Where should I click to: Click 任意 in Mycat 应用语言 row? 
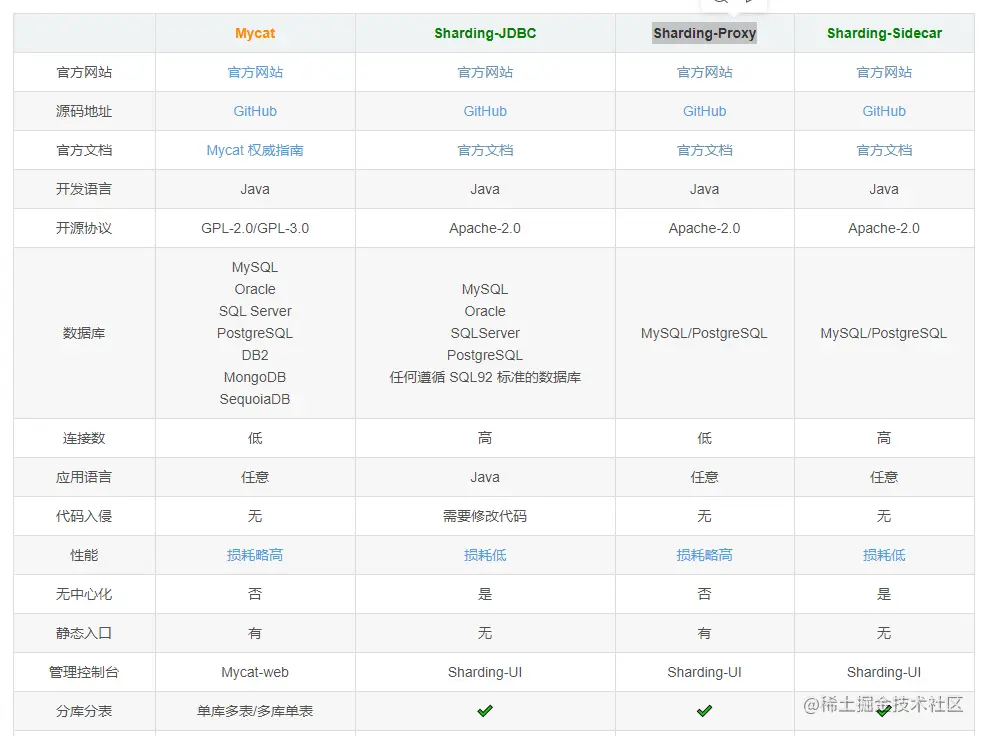[x=255, y=477]
